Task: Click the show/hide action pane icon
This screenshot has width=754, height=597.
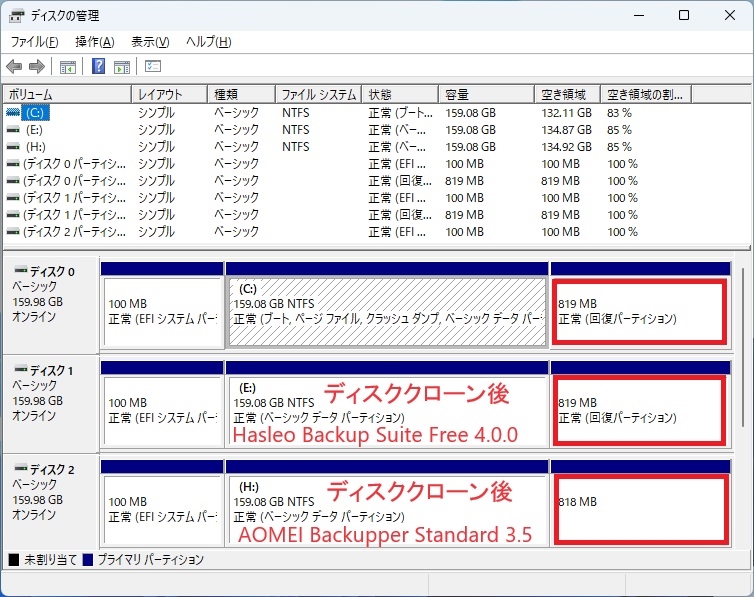Action: (122, 67)
